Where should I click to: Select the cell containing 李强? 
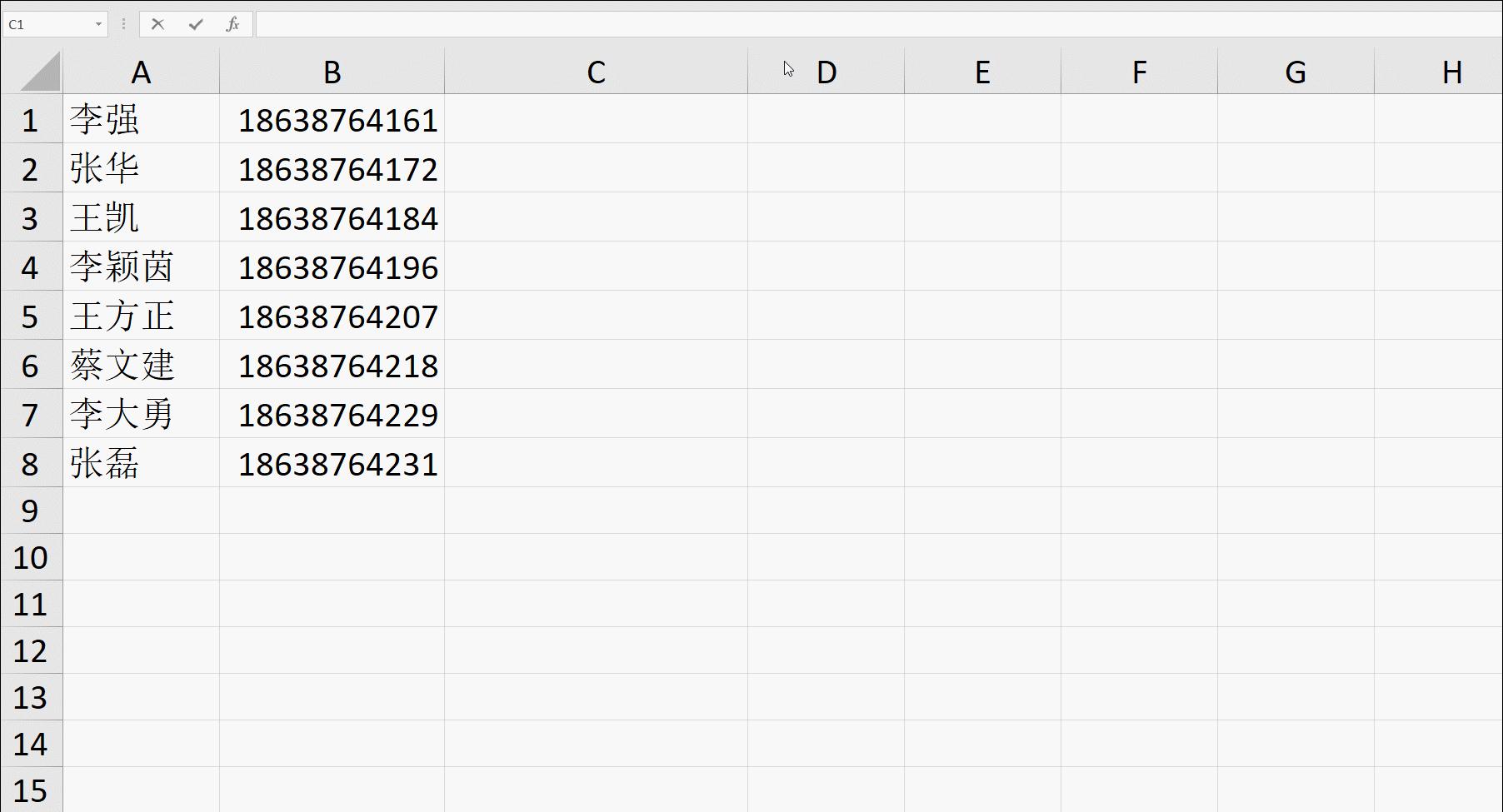(142, 120)
